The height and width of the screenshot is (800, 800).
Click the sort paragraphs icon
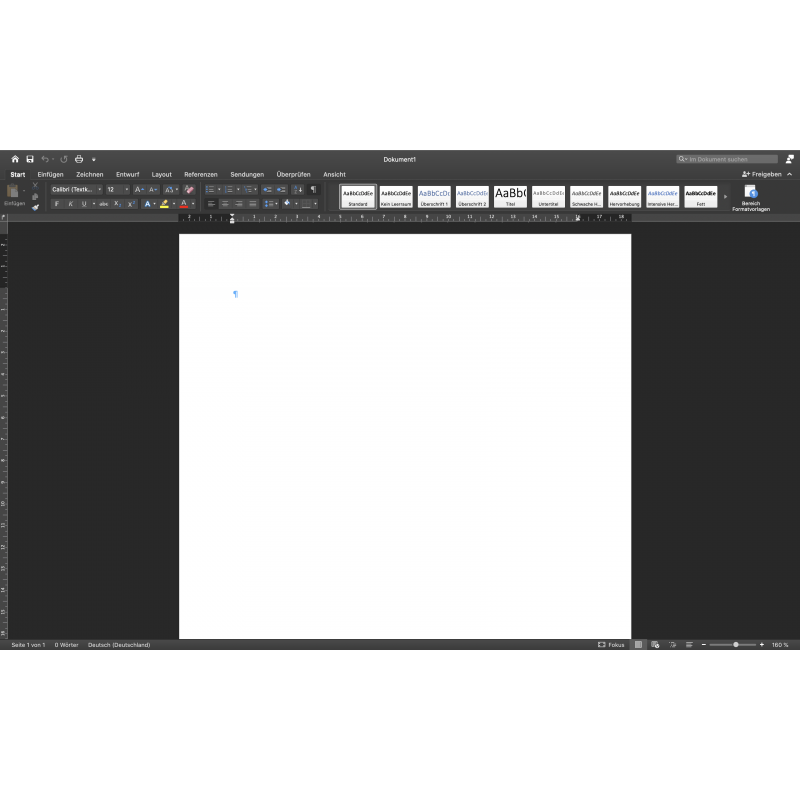298,189
